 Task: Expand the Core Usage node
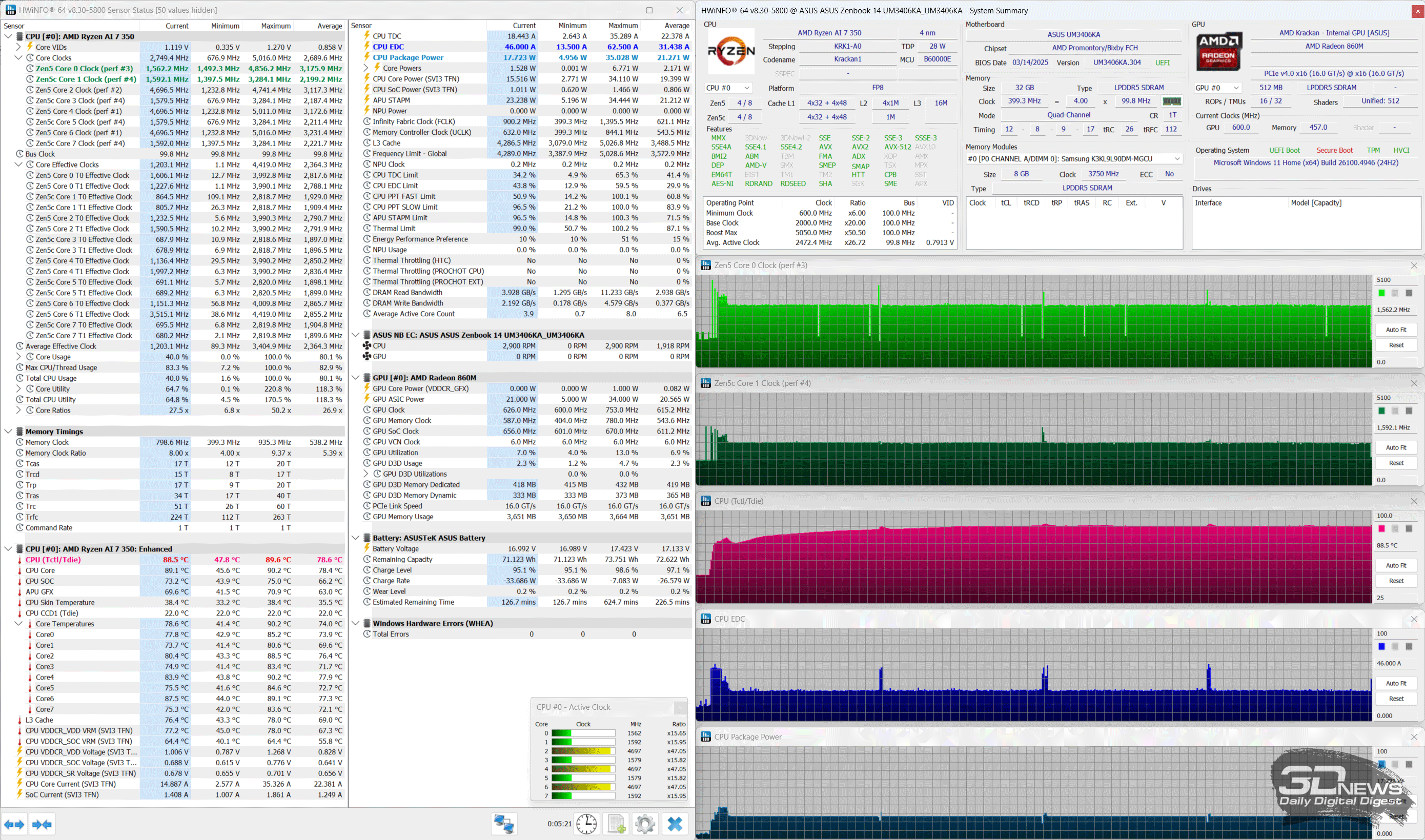click(x=18, y=357)
